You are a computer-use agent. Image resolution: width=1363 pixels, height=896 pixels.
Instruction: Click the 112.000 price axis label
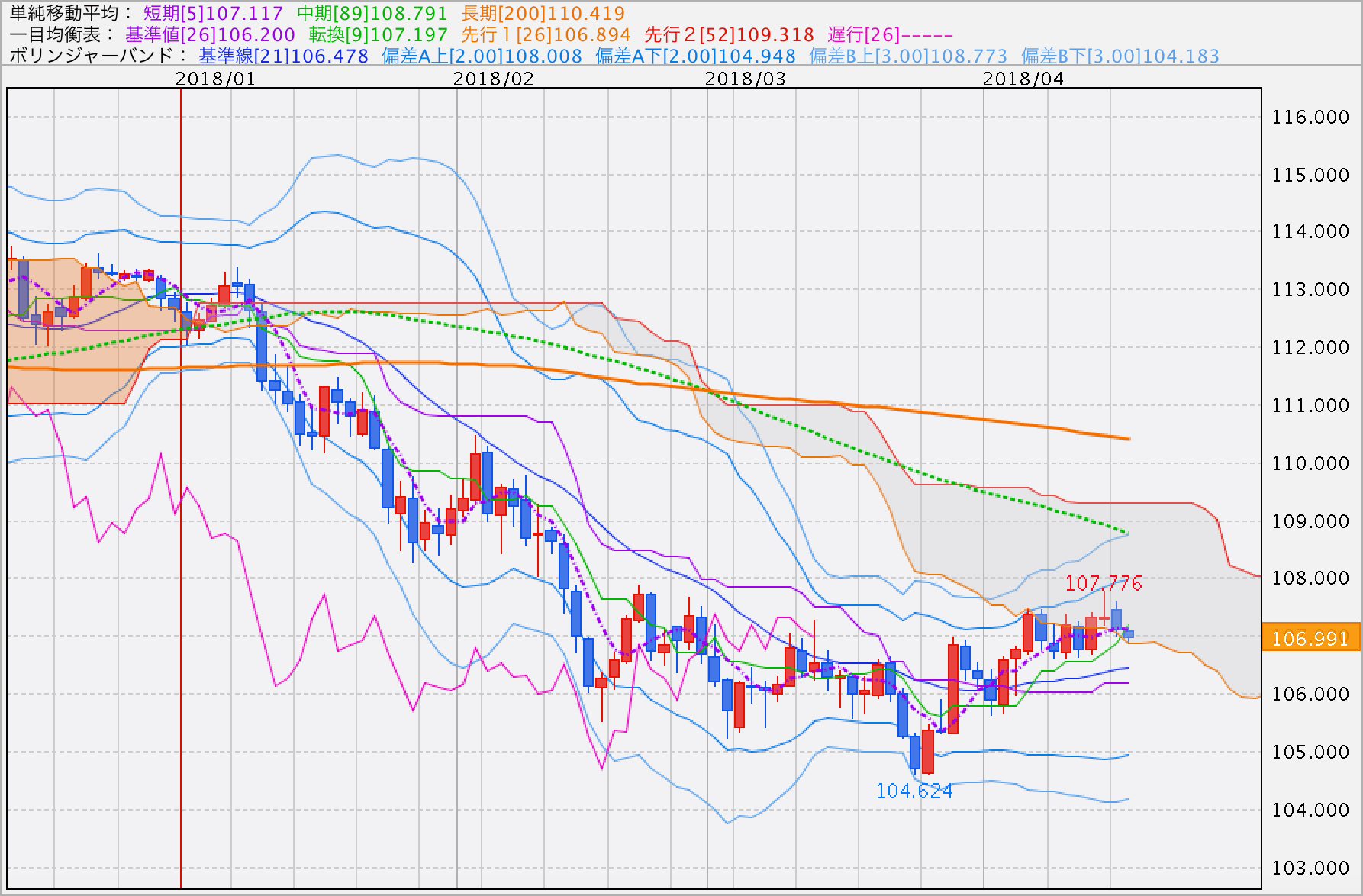(x=1310, y=347)
